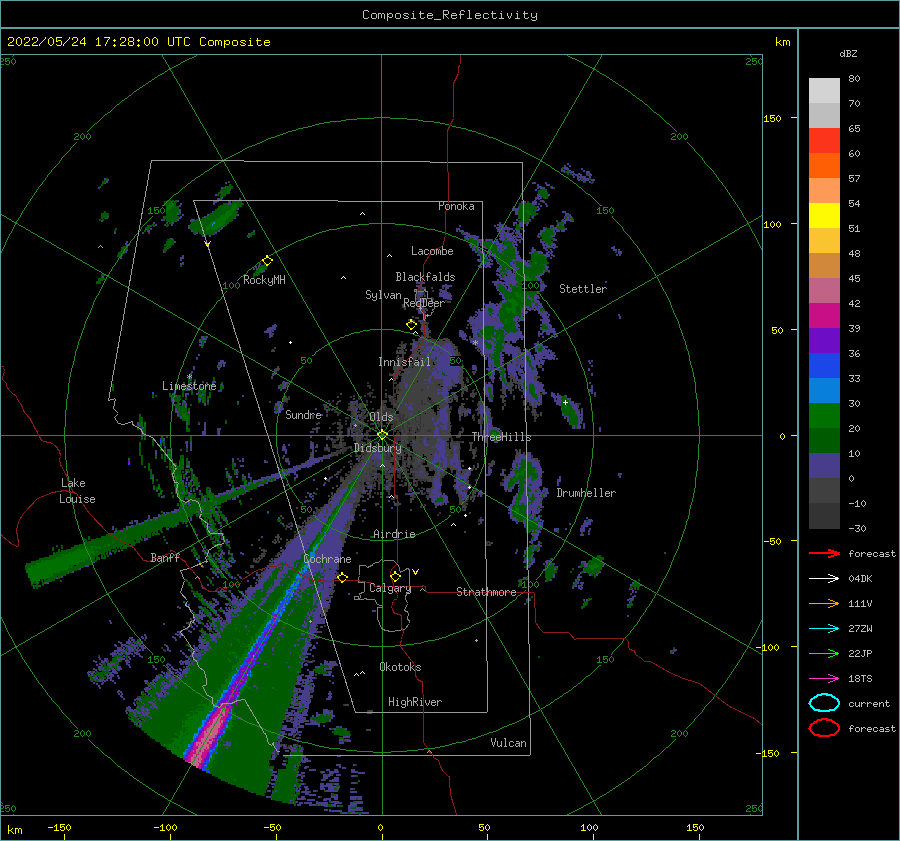
Task: Click the Ponoka town label
Action: (456, 206)
